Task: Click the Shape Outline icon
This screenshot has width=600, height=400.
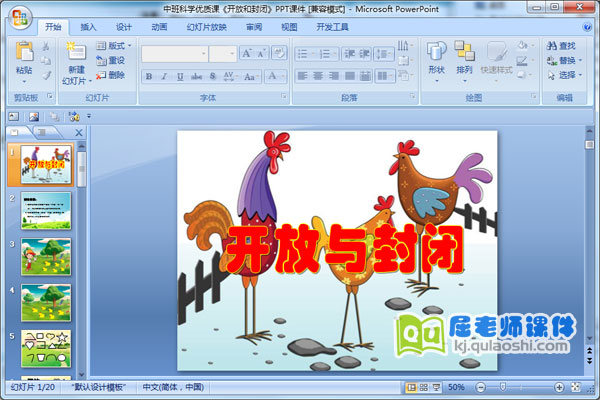Action: 522,60
